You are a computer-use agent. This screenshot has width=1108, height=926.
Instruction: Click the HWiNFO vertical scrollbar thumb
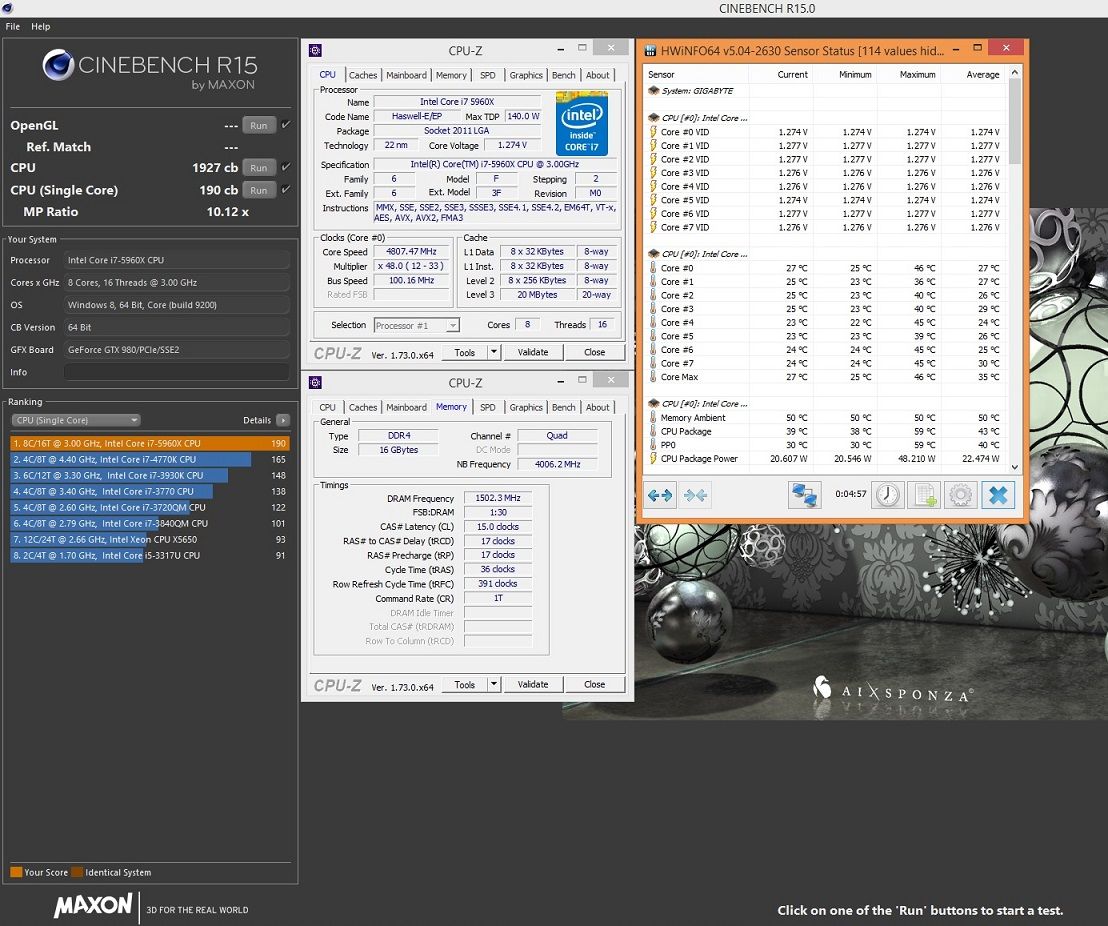pos(1015,122)
